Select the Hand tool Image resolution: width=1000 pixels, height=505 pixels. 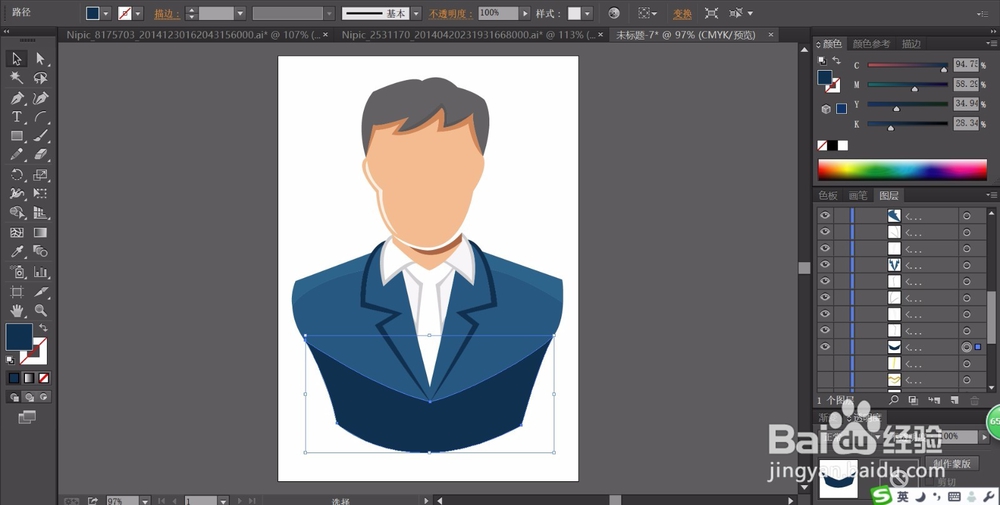(x=17, y=310)
